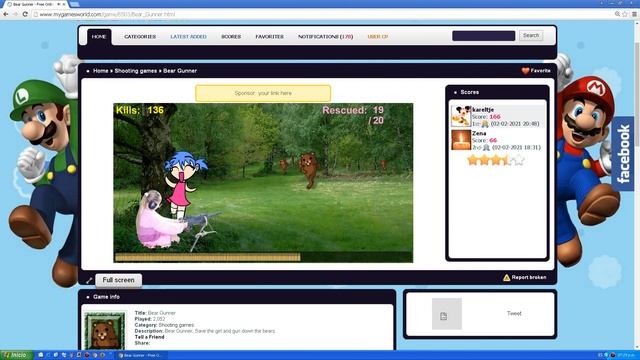This screenshot has height=360, width=640.
Task: Add game via the Favorite heart icon
Action: coord(525,71)
